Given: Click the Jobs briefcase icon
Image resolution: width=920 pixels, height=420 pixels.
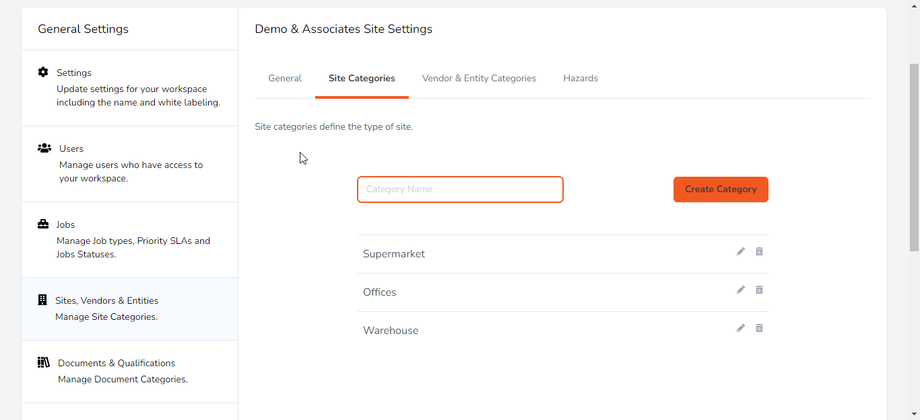Looking at the screenshot, I should click(x=43, y=224).
